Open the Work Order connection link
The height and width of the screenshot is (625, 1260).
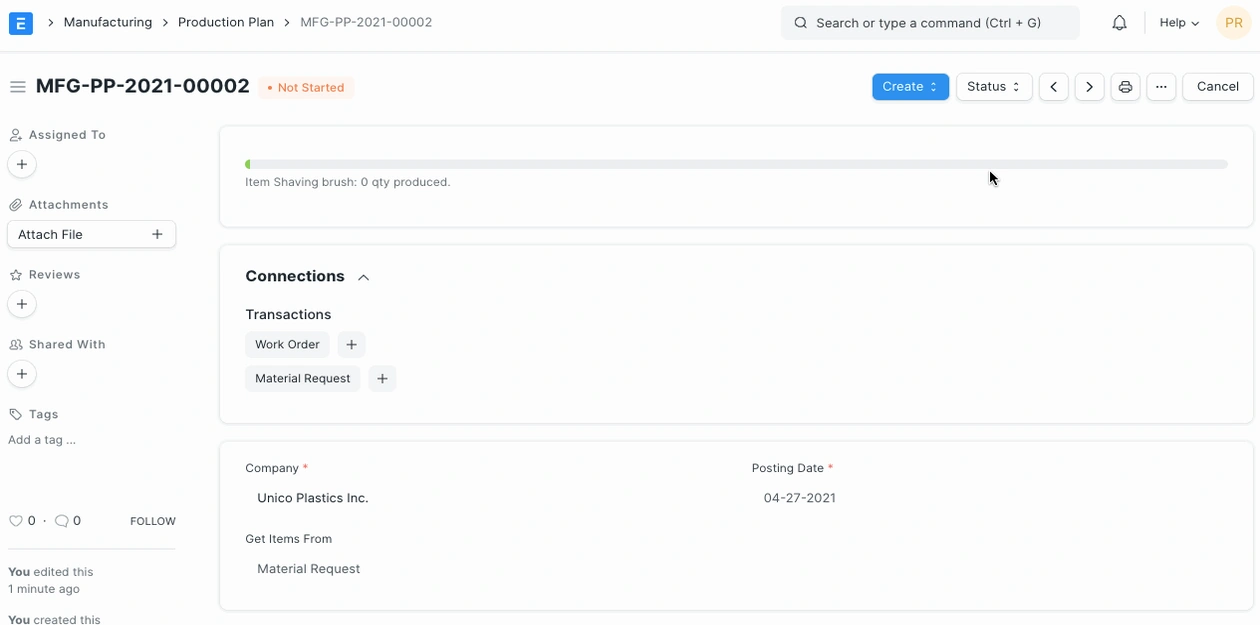tap(287, 345)
